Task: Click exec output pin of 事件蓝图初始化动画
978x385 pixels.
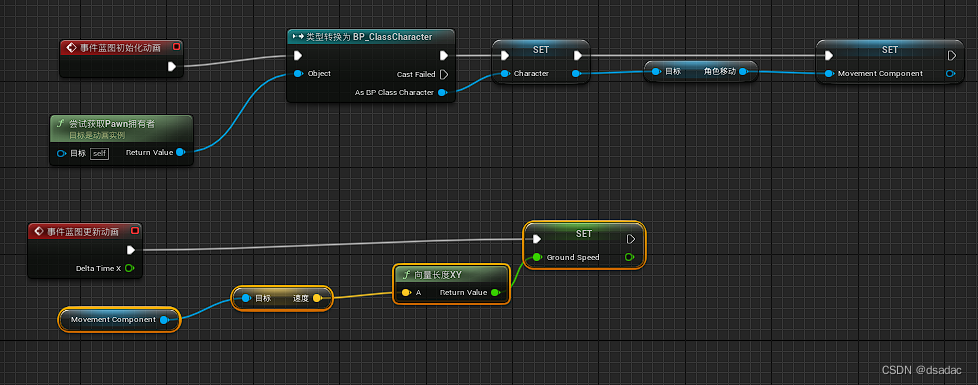Action: tap(172, 66)
